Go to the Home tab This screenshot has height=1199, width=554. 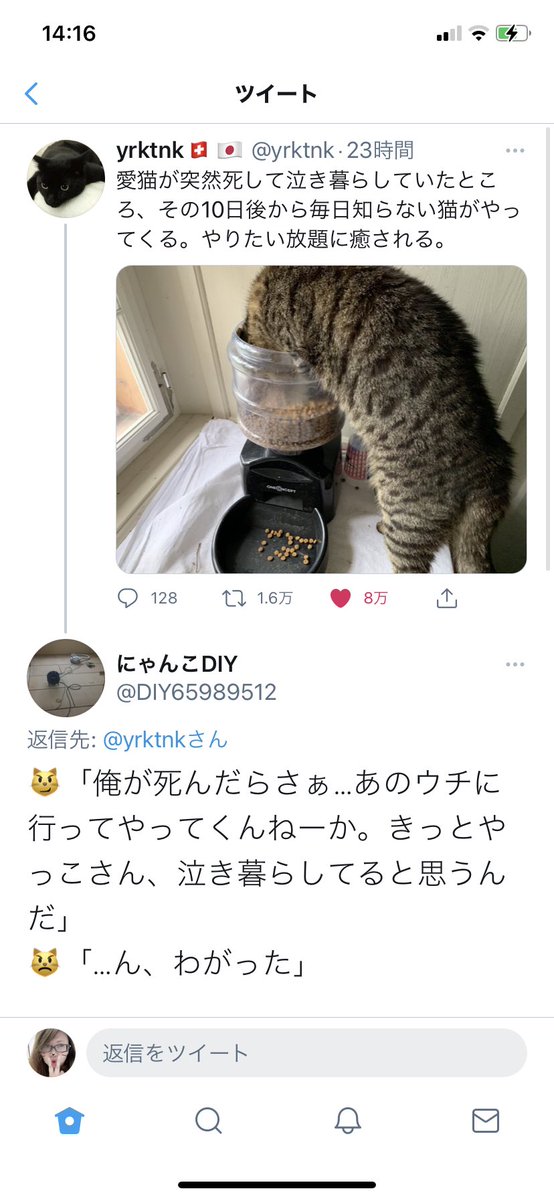click(x=70, y=1120)
